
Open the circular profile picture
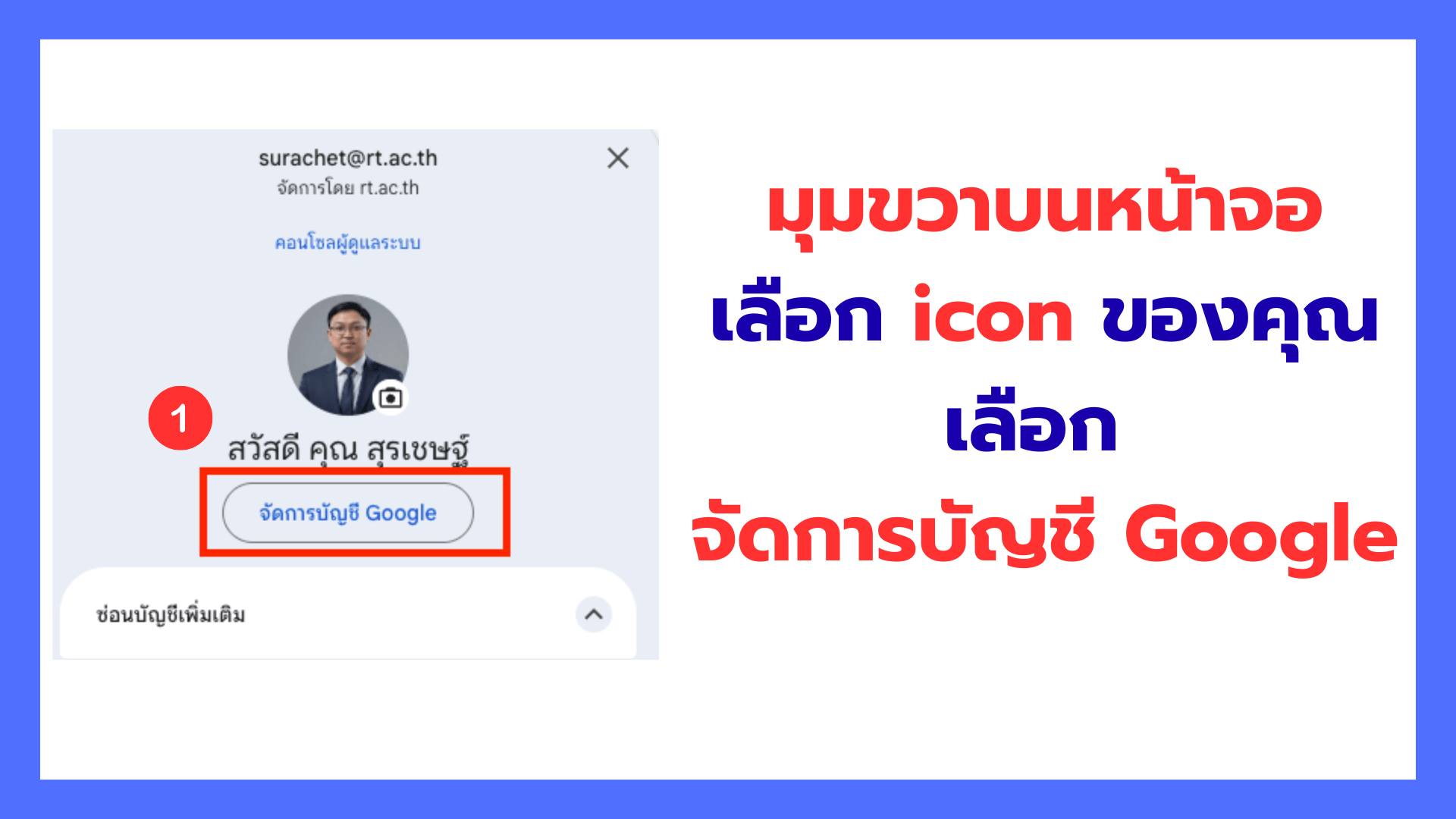point(348,355)
